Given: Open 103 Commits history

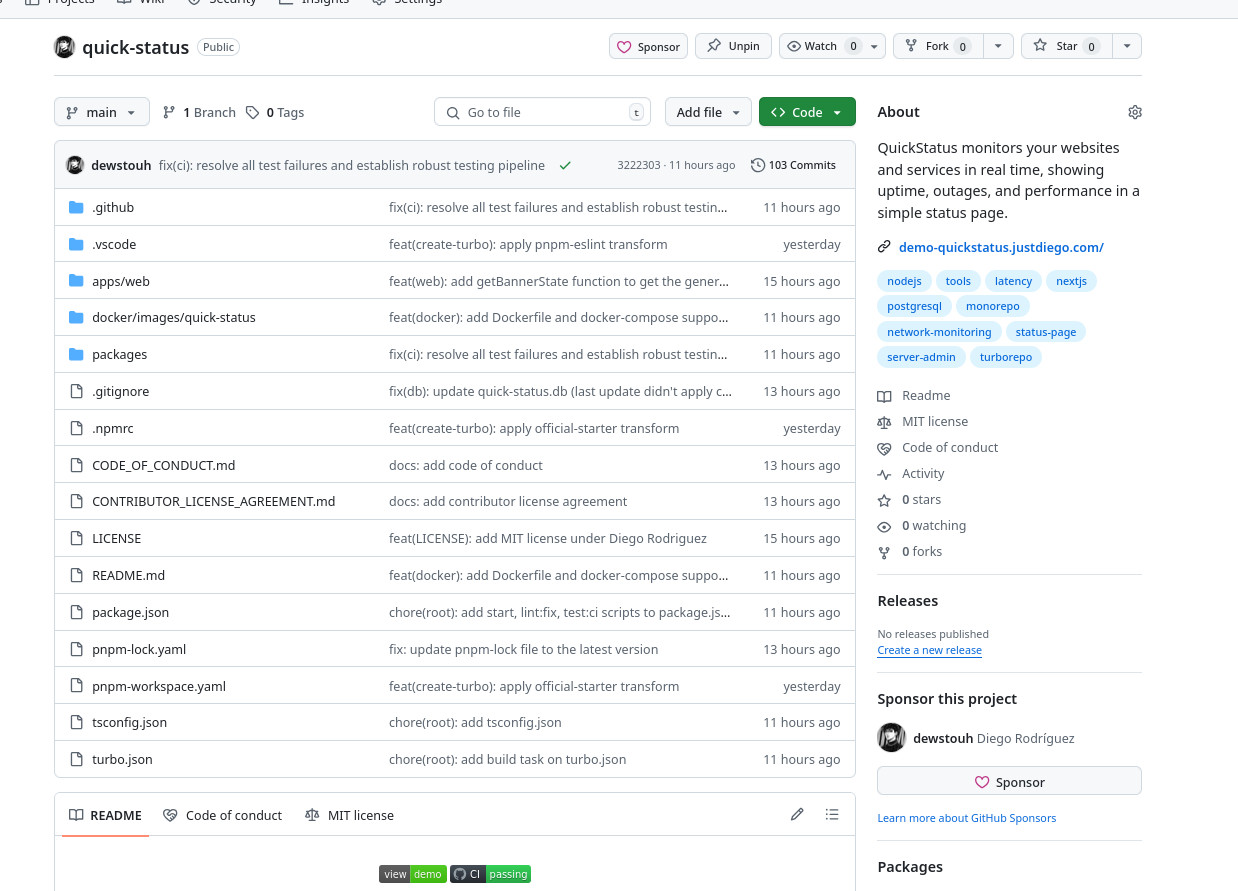Looking at the screenshot, I should coord(793,165).
